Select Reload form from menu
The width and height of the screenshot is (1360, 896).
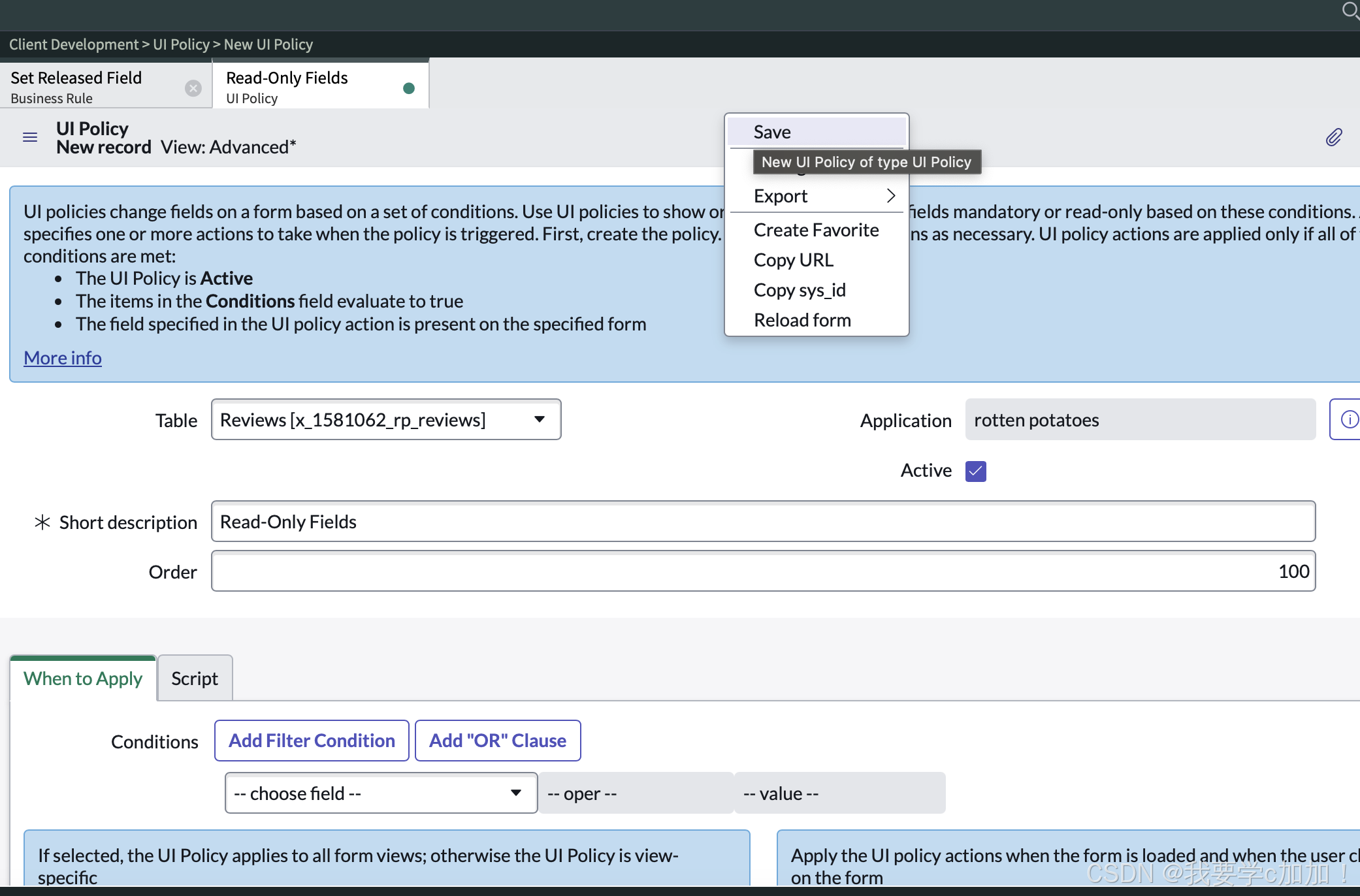[802, 320]
